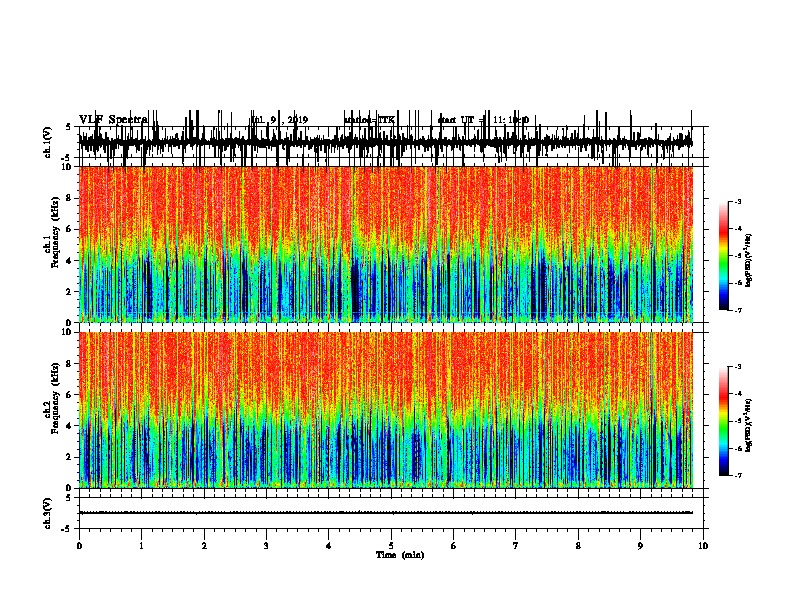
Task: Click the ch.2 spectrogram color bar
Action: tap(724, 421)
